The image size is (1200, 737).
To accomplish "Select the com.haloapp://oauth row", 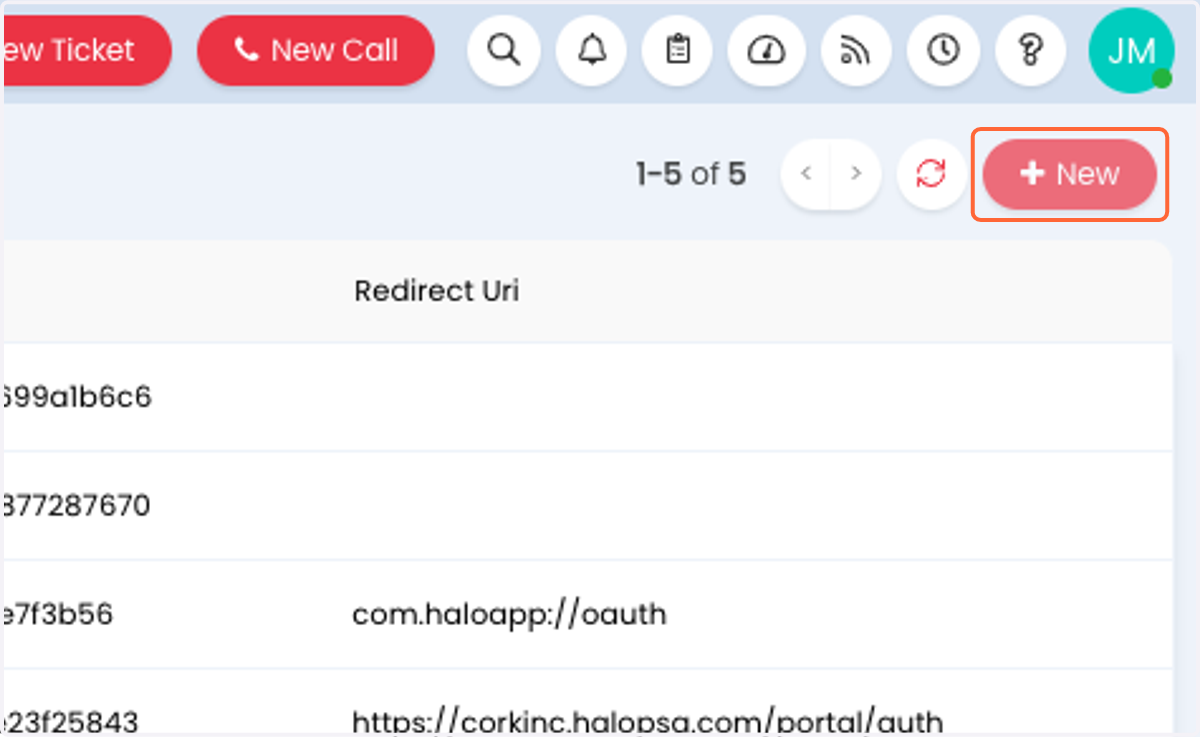I will 587,614.
